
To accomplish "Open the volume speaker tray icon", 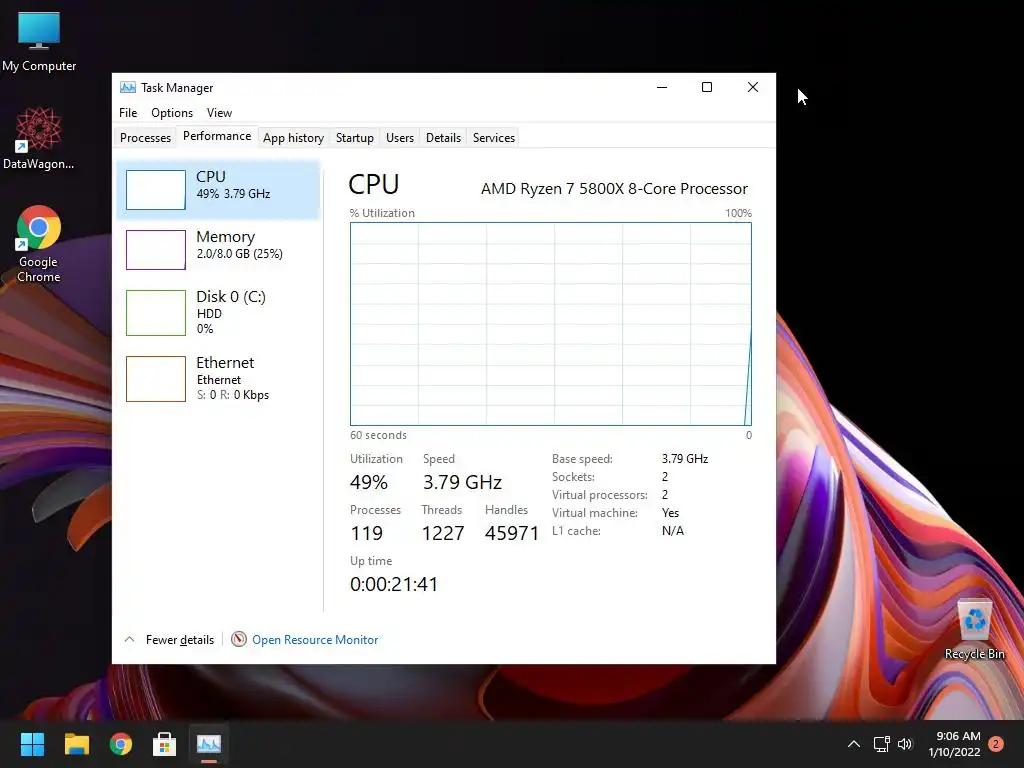I will 905,744.
